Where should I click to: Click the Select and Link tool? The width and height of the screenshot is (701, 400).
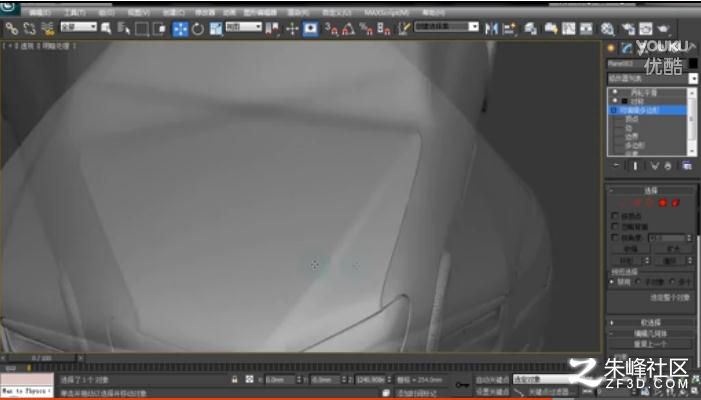[x=12, y=29]
